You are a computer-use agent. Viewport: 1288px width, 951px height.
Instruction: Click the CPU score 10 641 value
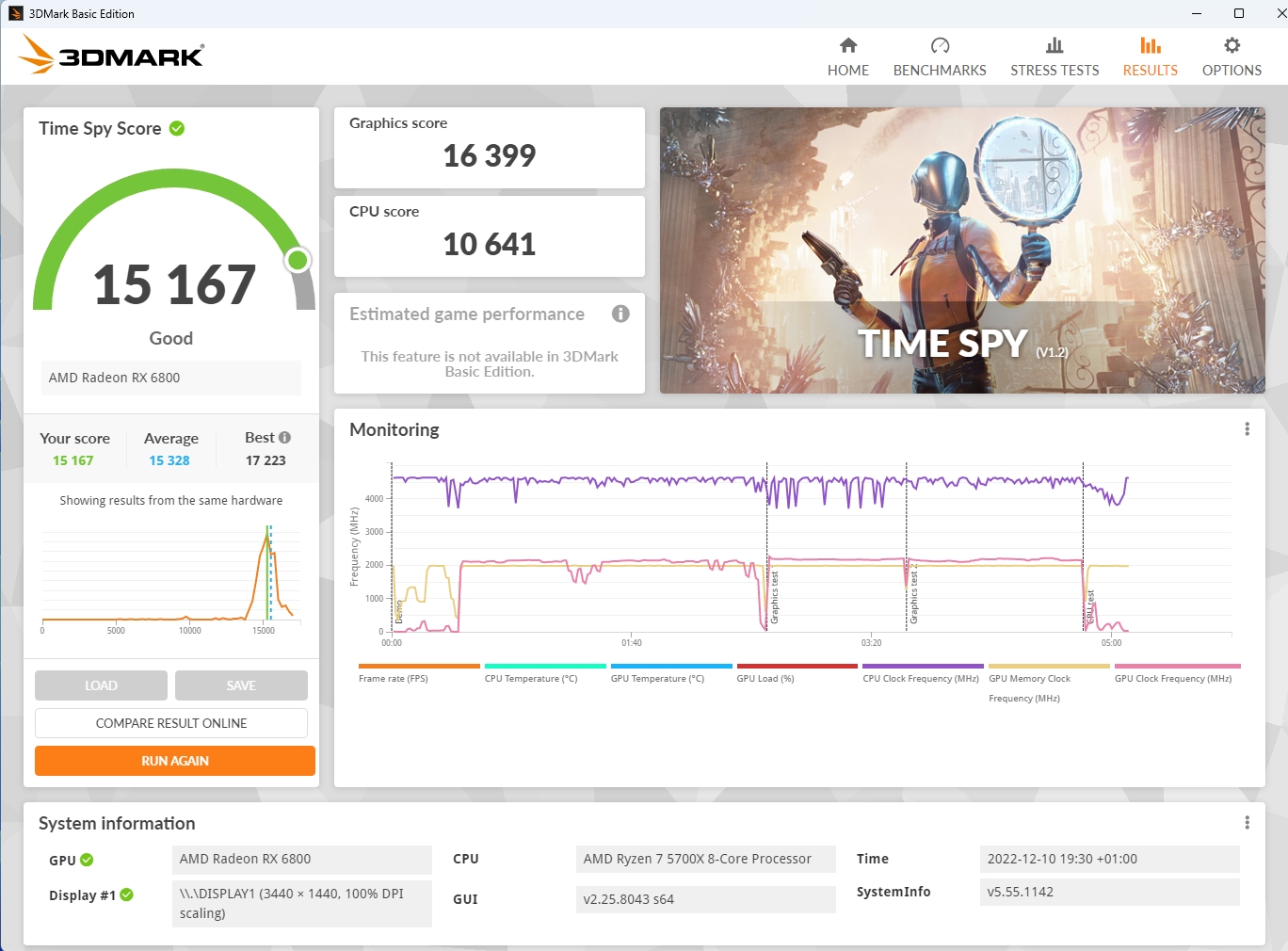tap(490, 244)
